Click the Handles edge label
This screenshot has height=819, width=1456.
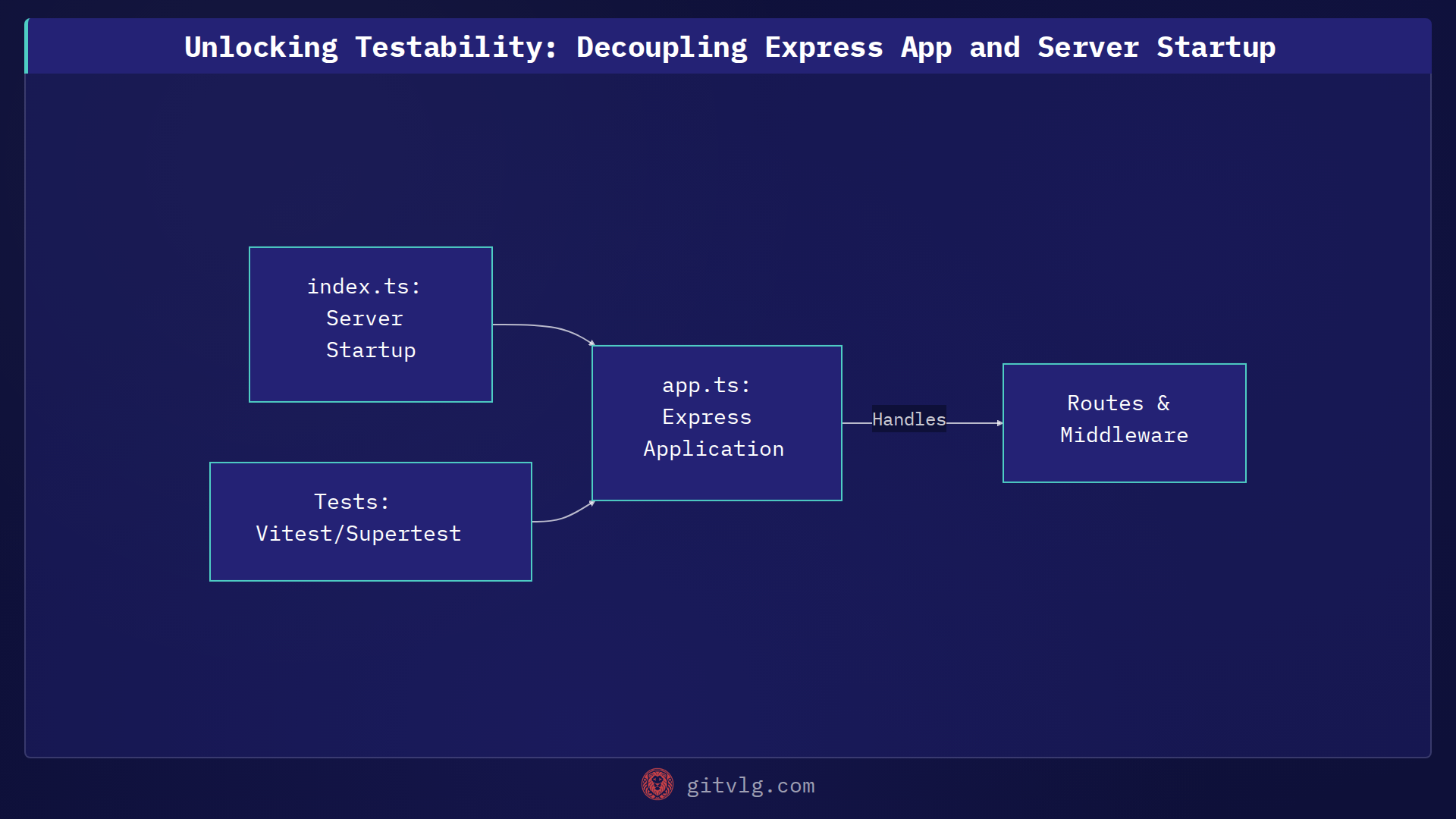[908, 419]
